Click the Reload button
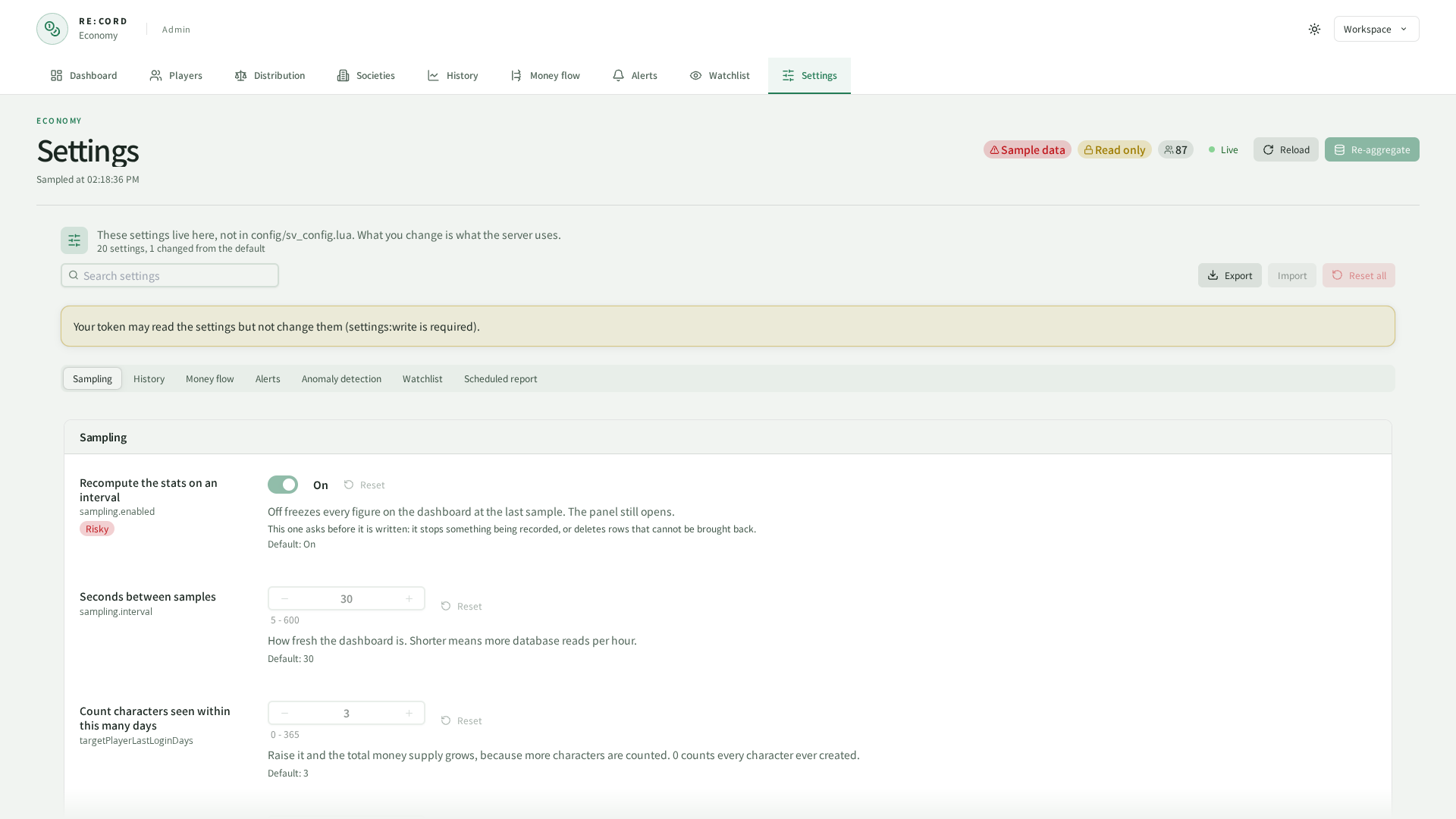This screenshot has width=1456, height=819. [x=1286, y=149]
